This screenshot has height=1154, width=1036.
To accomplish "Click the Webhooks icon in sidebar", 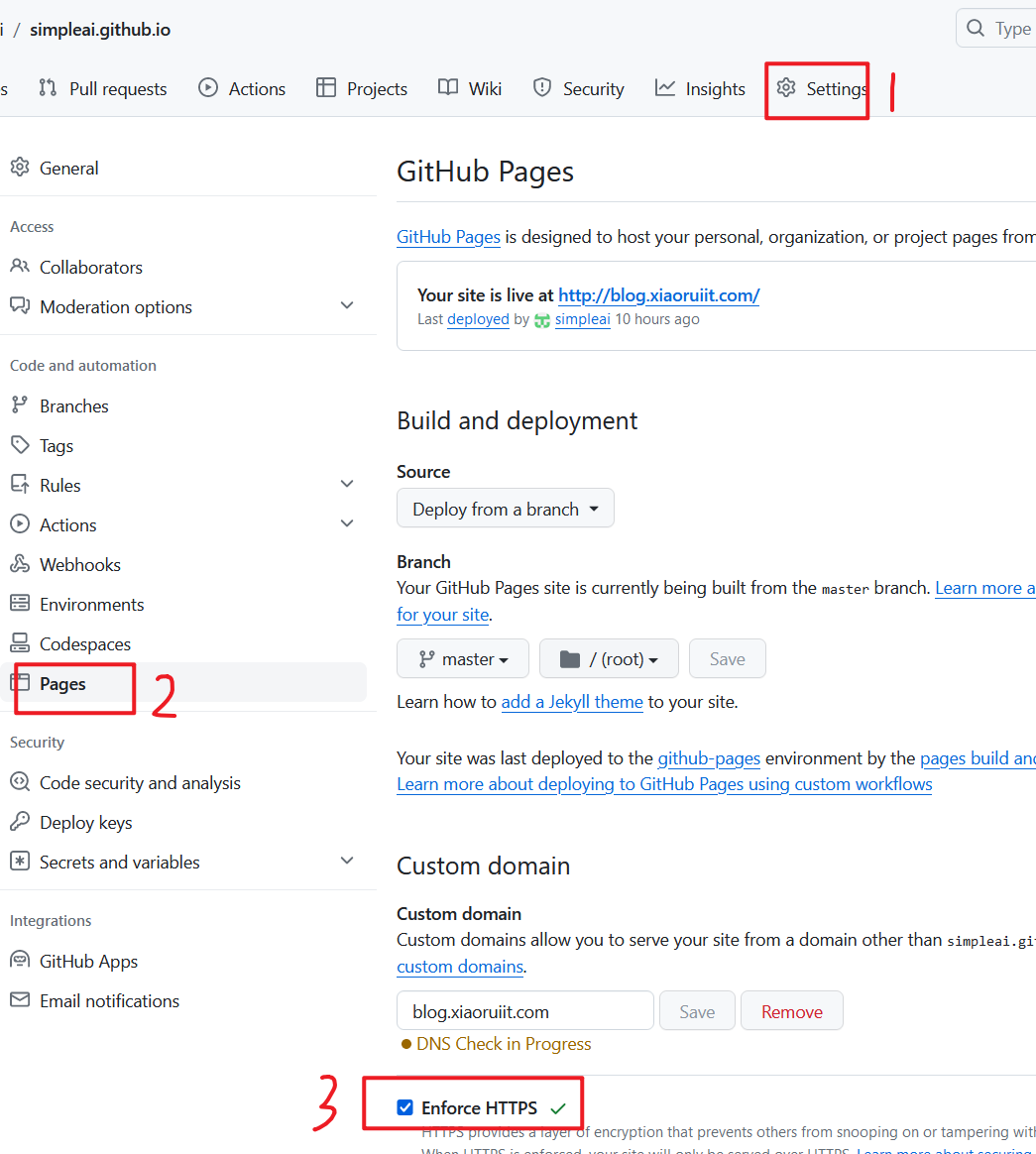I will (x=20, y=564).
